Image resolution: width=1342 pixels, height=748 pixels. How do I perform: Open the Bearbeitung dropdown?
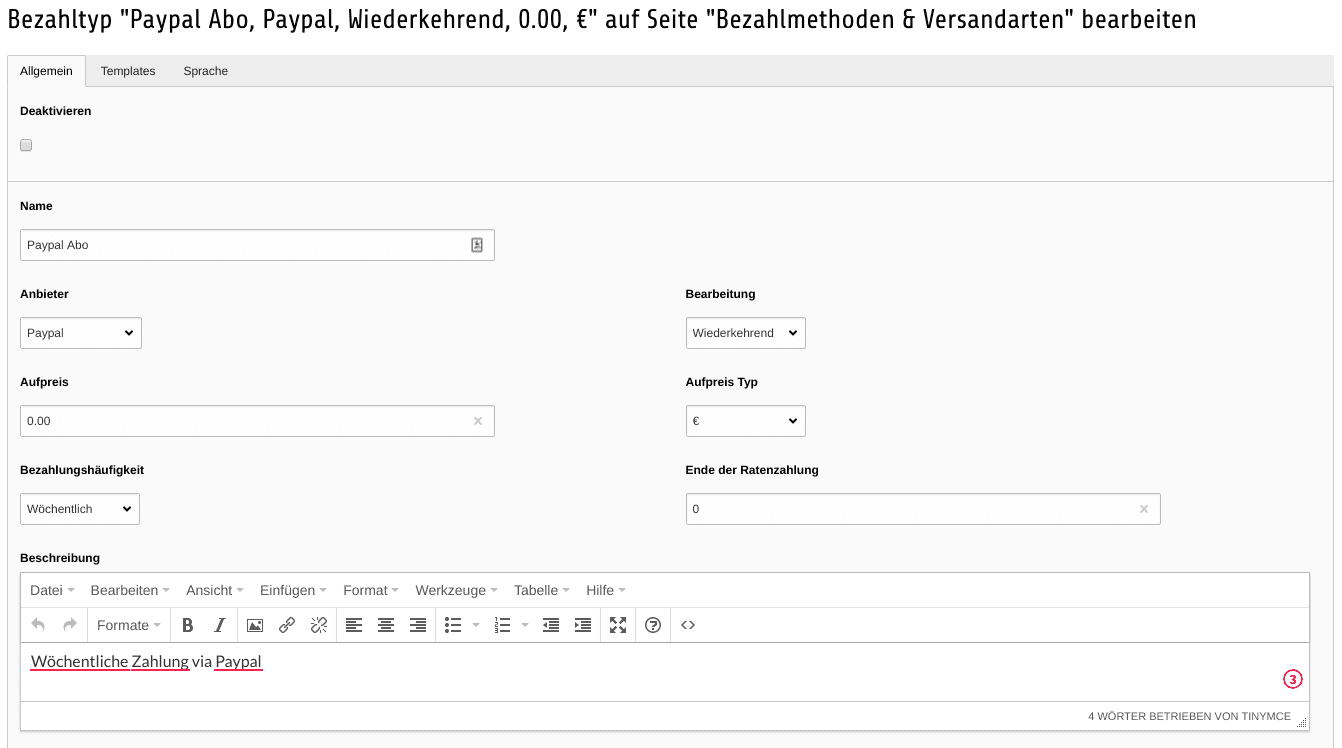pyautogui.click(x=746, y=333)
